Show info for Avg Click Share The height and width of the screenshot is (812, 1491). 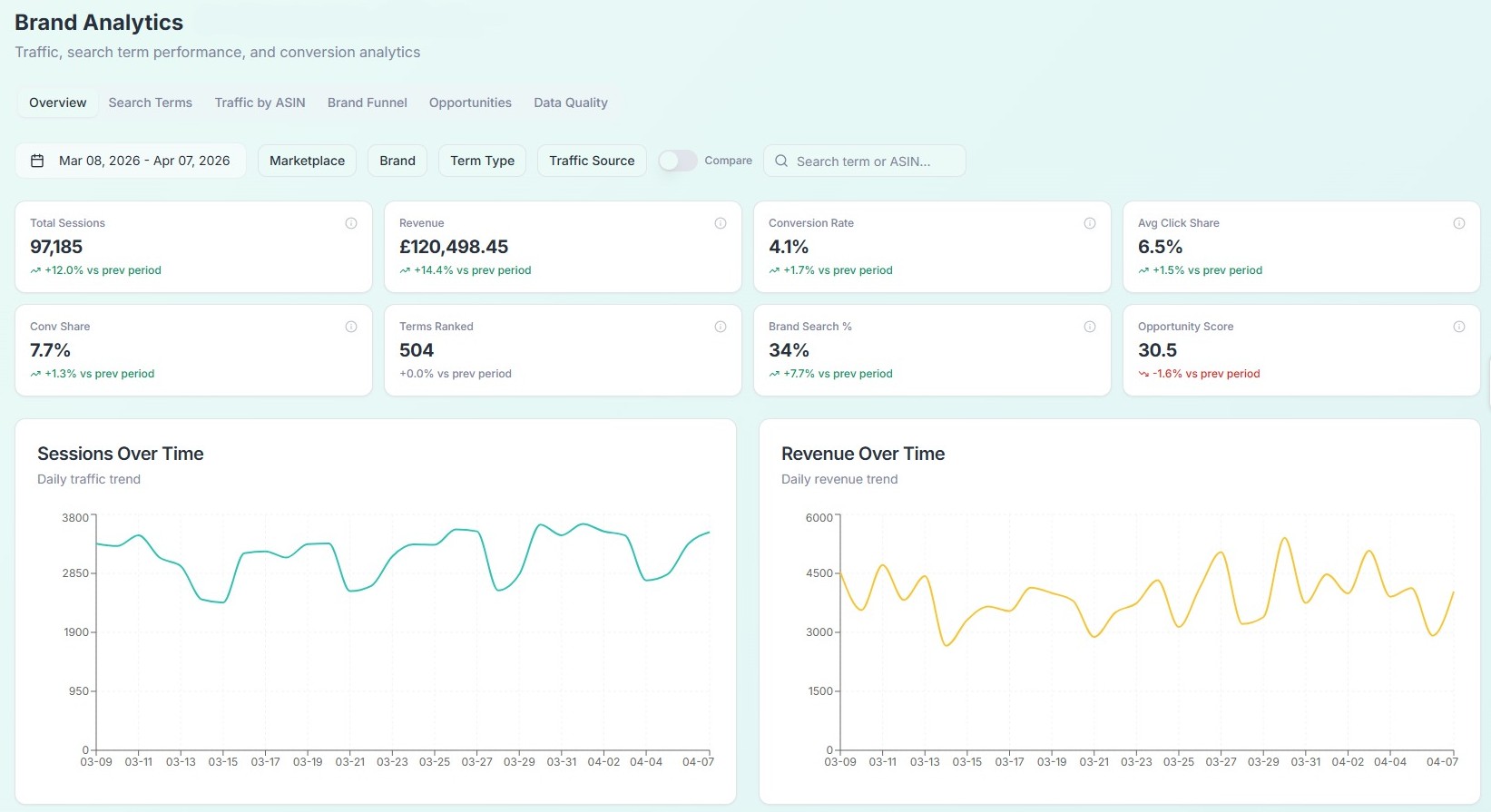point(1459,223)
